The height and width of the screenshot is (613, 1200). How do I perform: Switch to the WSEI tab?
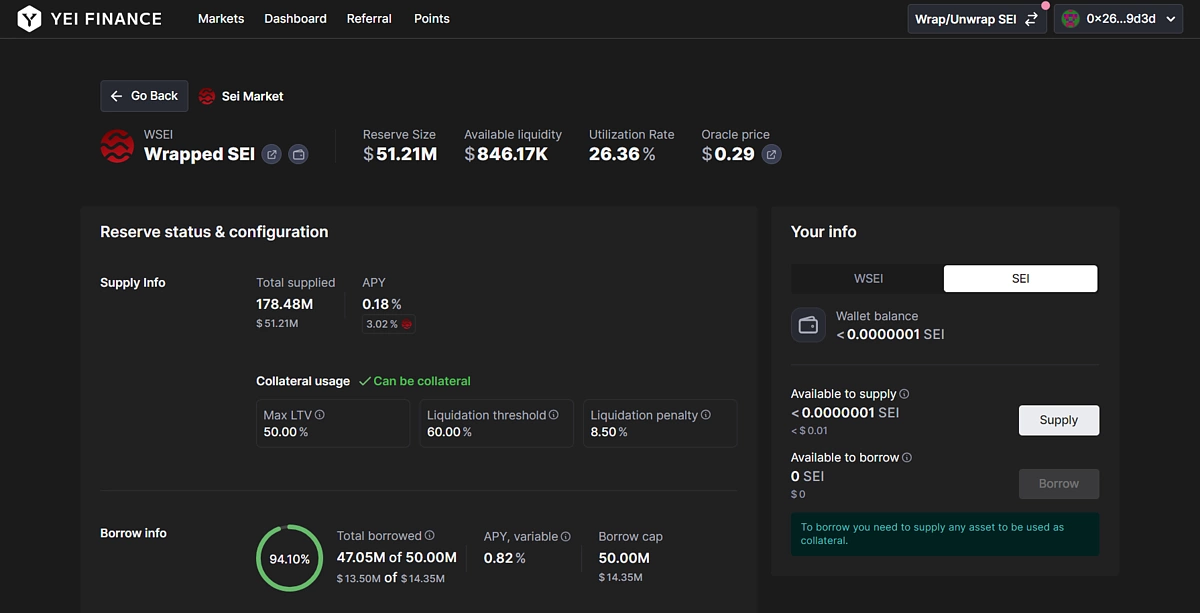pos(868,278)
